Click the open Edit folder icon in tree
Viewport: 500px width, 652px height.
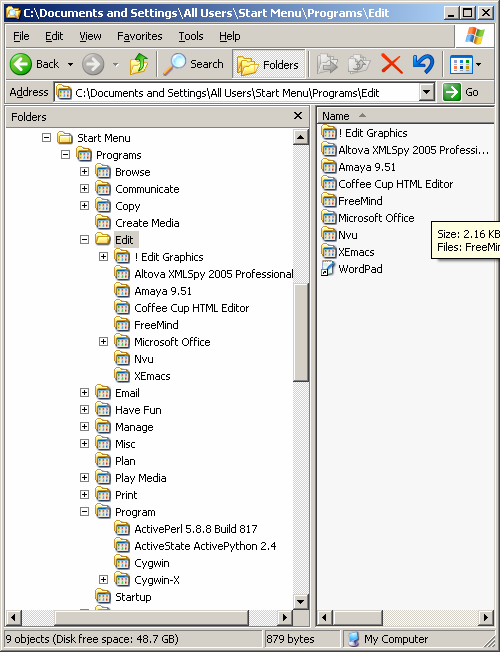click(103, 240)
